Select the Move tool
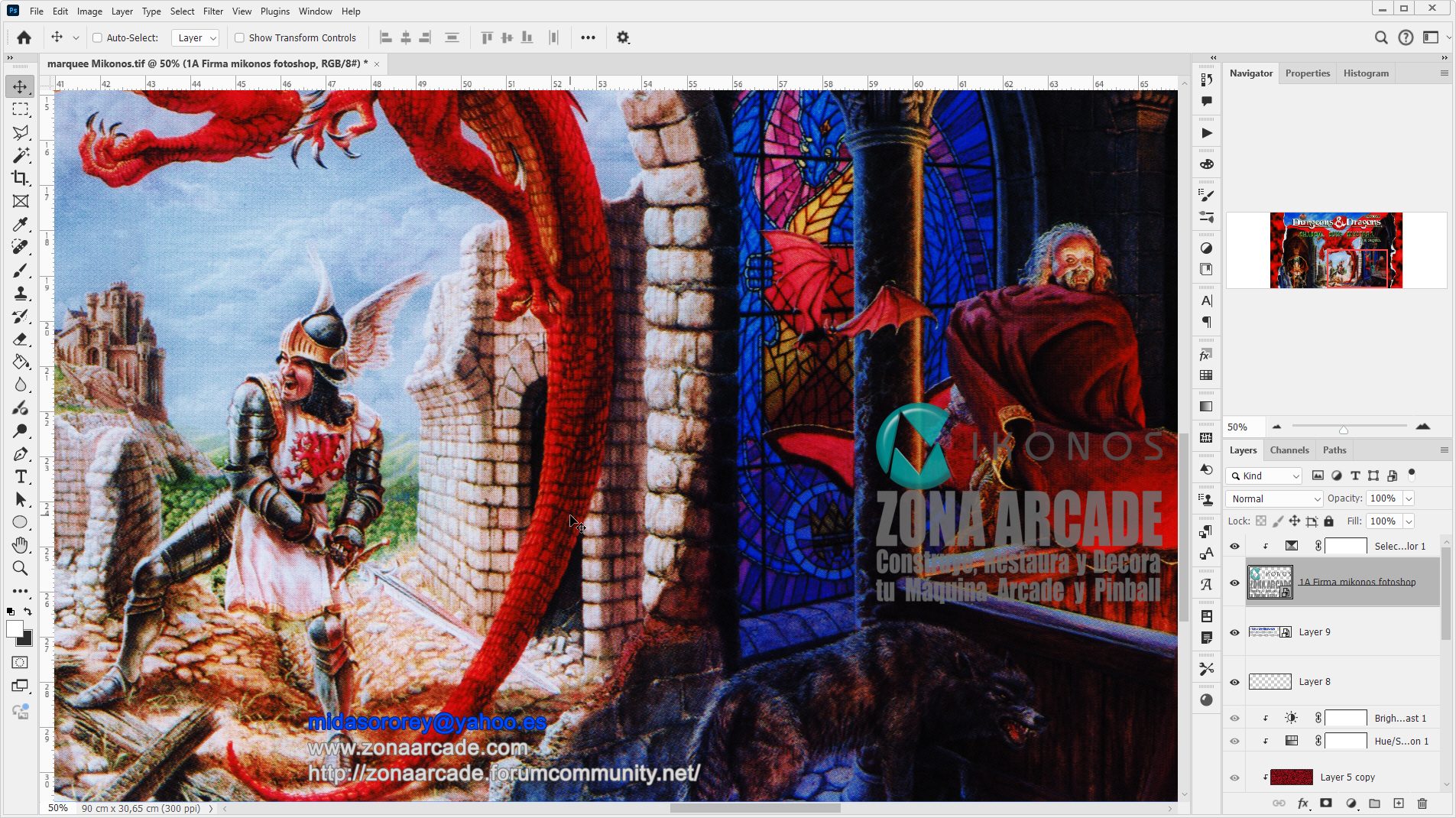The image size is (1456, 818). click(19, 86)
